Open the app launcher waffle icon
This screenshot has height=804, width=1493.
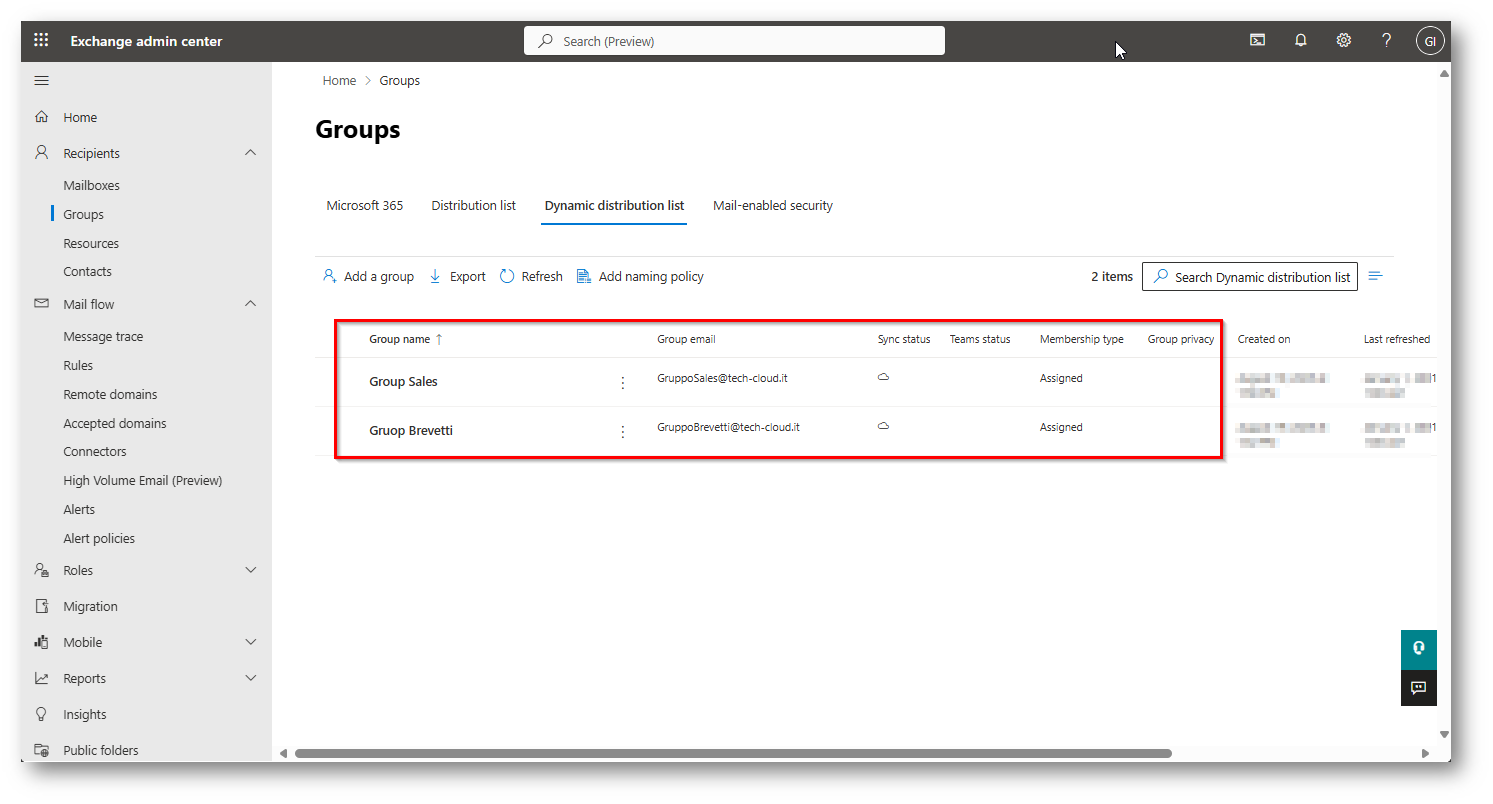click(x=41, y=41)
